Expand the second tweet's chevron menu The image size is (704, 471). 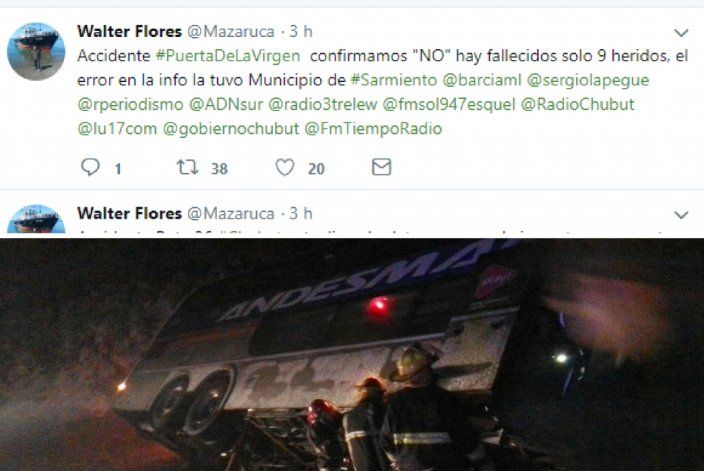point(681,215)
